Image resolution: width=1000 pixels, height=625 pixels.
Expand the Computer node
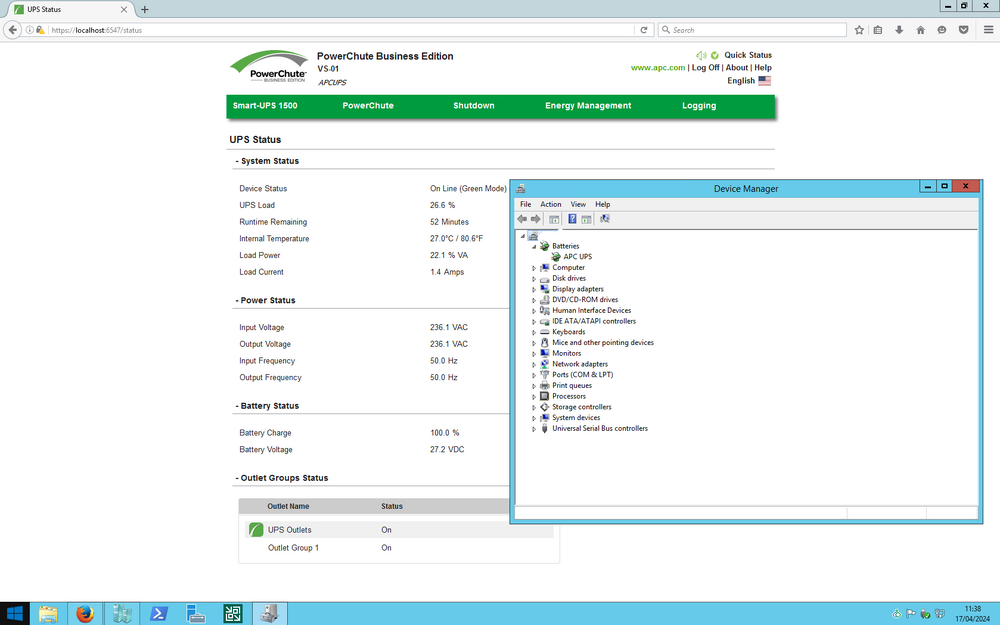[534, 268]
